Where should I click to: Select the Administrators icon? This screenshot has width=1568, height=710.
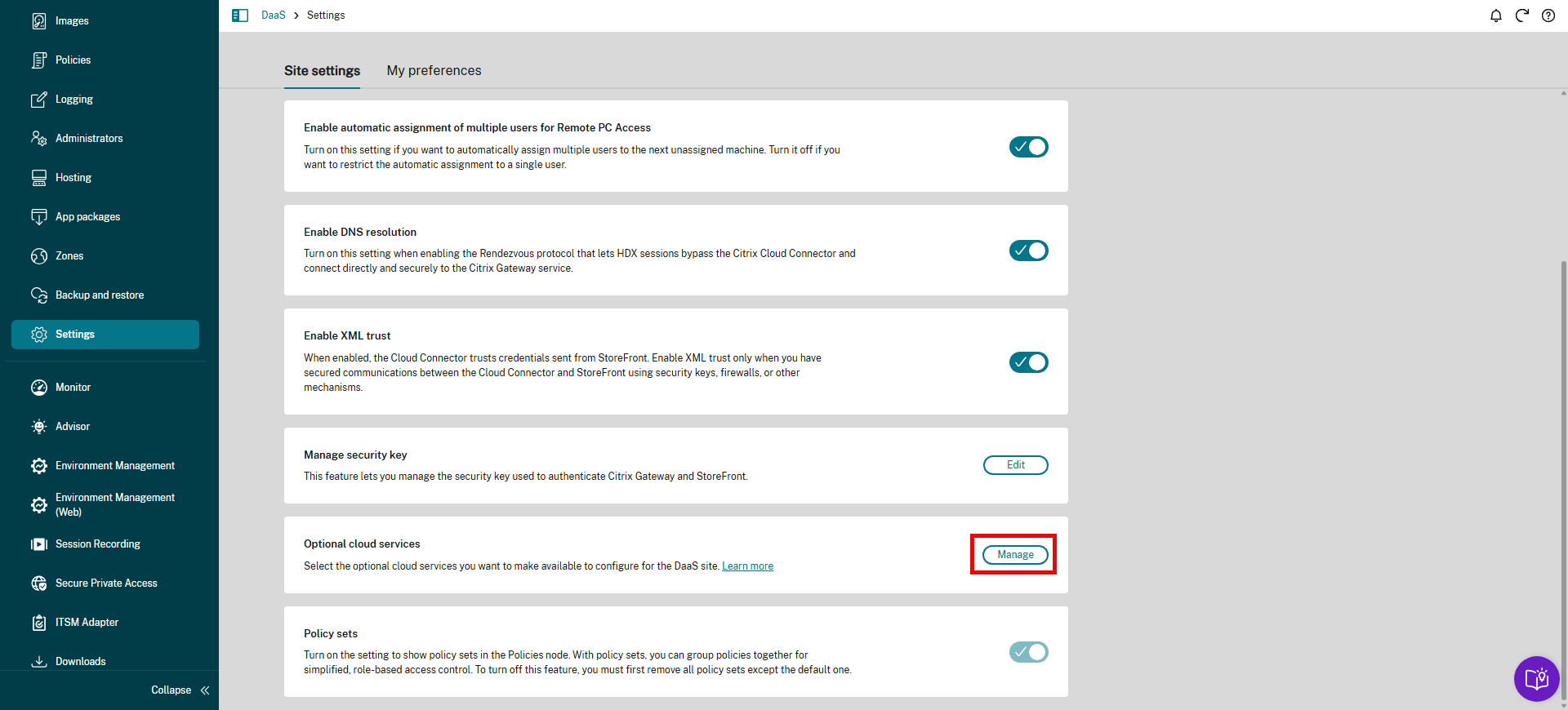tap(39, 139)
